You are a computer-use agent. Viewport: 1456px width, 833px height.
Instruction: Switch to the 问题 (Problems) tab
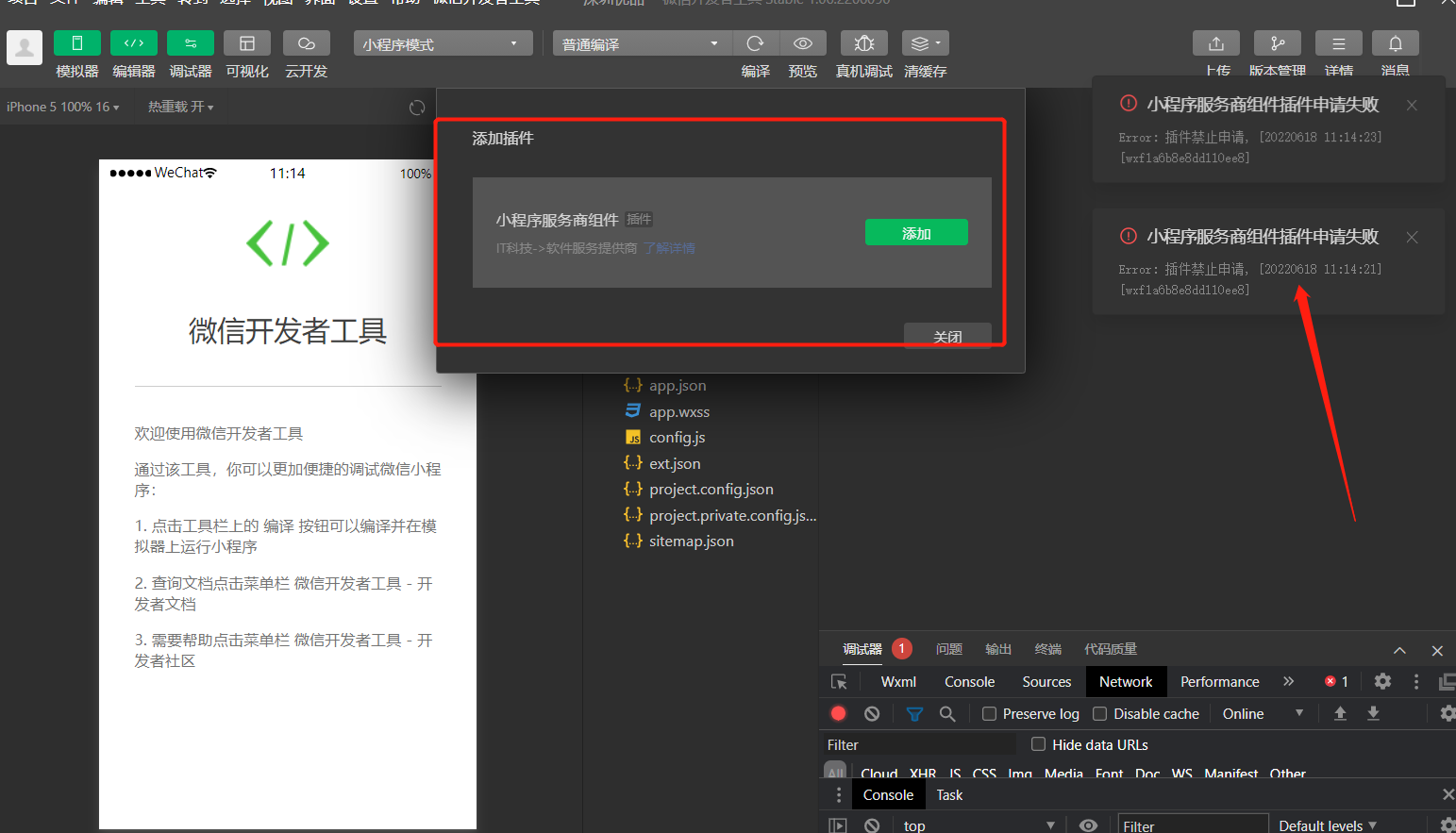(949, 649)
